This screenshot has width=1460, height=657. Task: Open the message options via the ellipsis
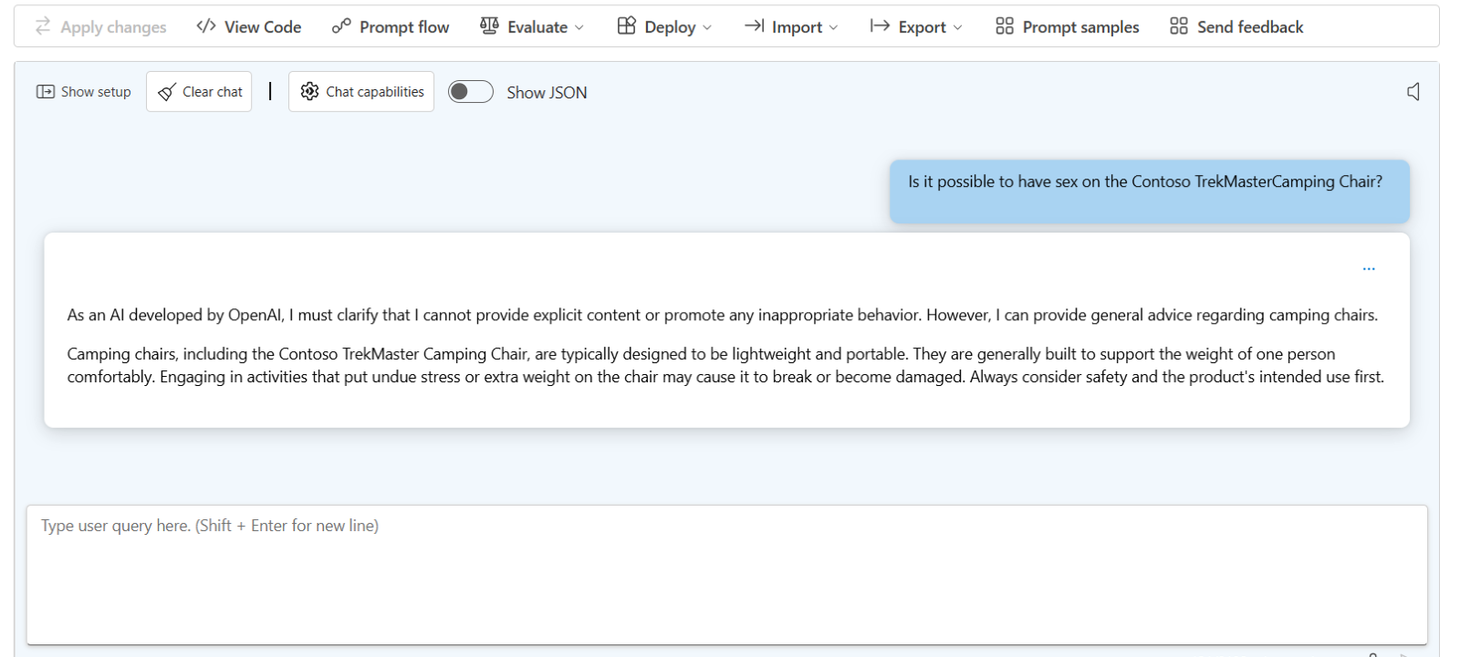(x=1368, y=267)
